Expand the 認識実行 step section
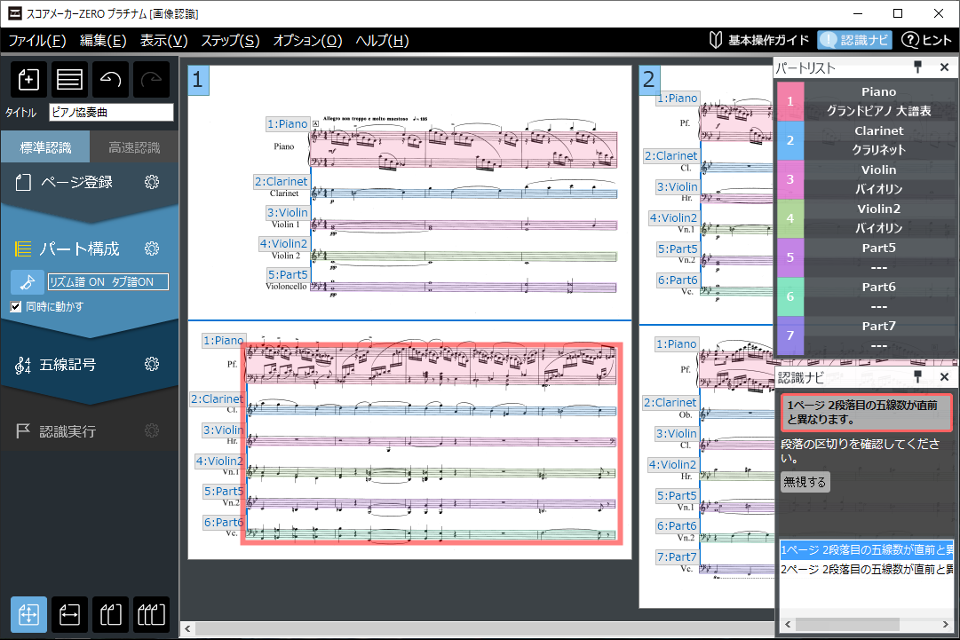Viewport: 960px width, 640px height. 68,431
